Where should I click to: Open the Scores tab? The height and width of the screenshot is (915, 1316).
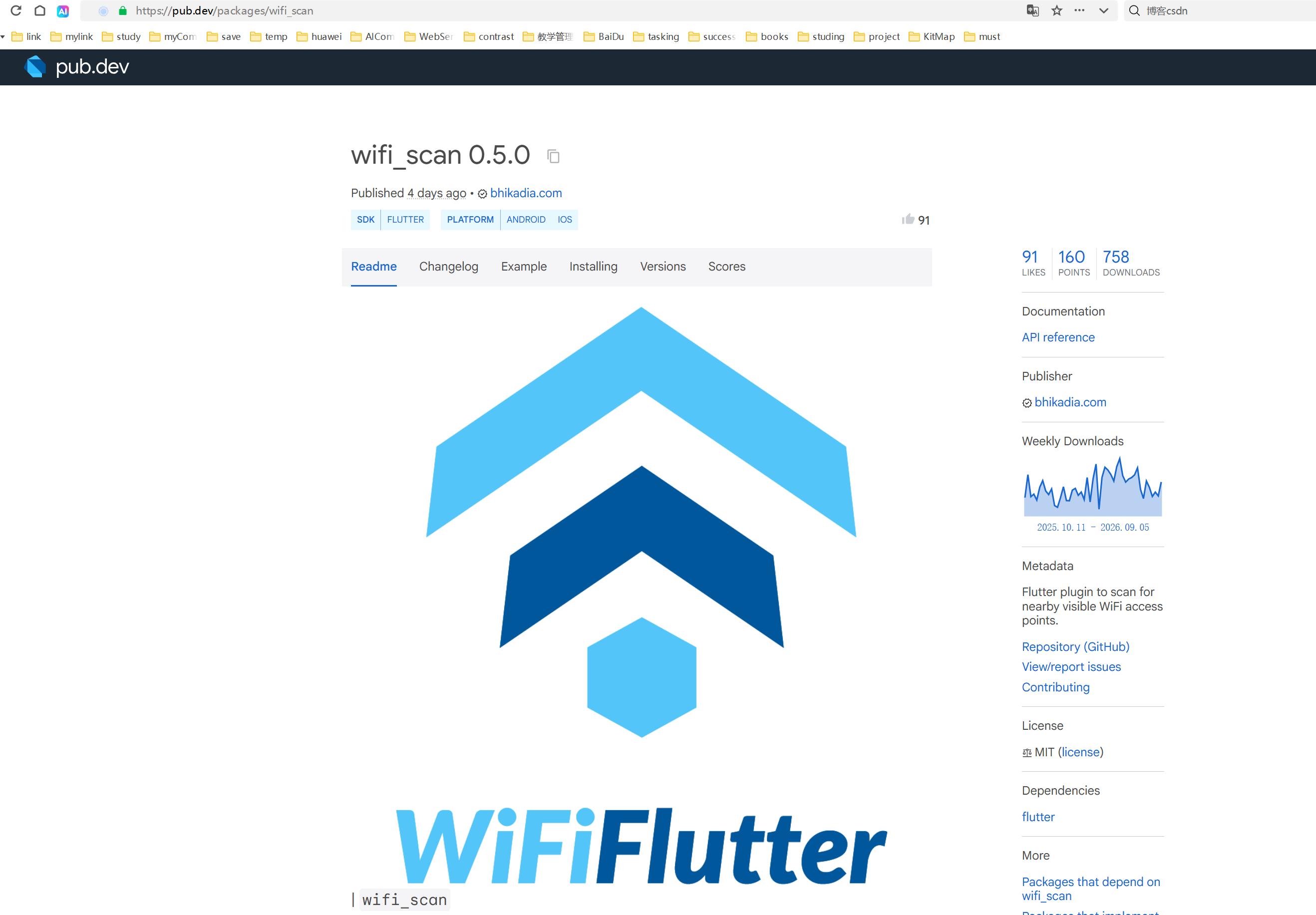[727, 267]
